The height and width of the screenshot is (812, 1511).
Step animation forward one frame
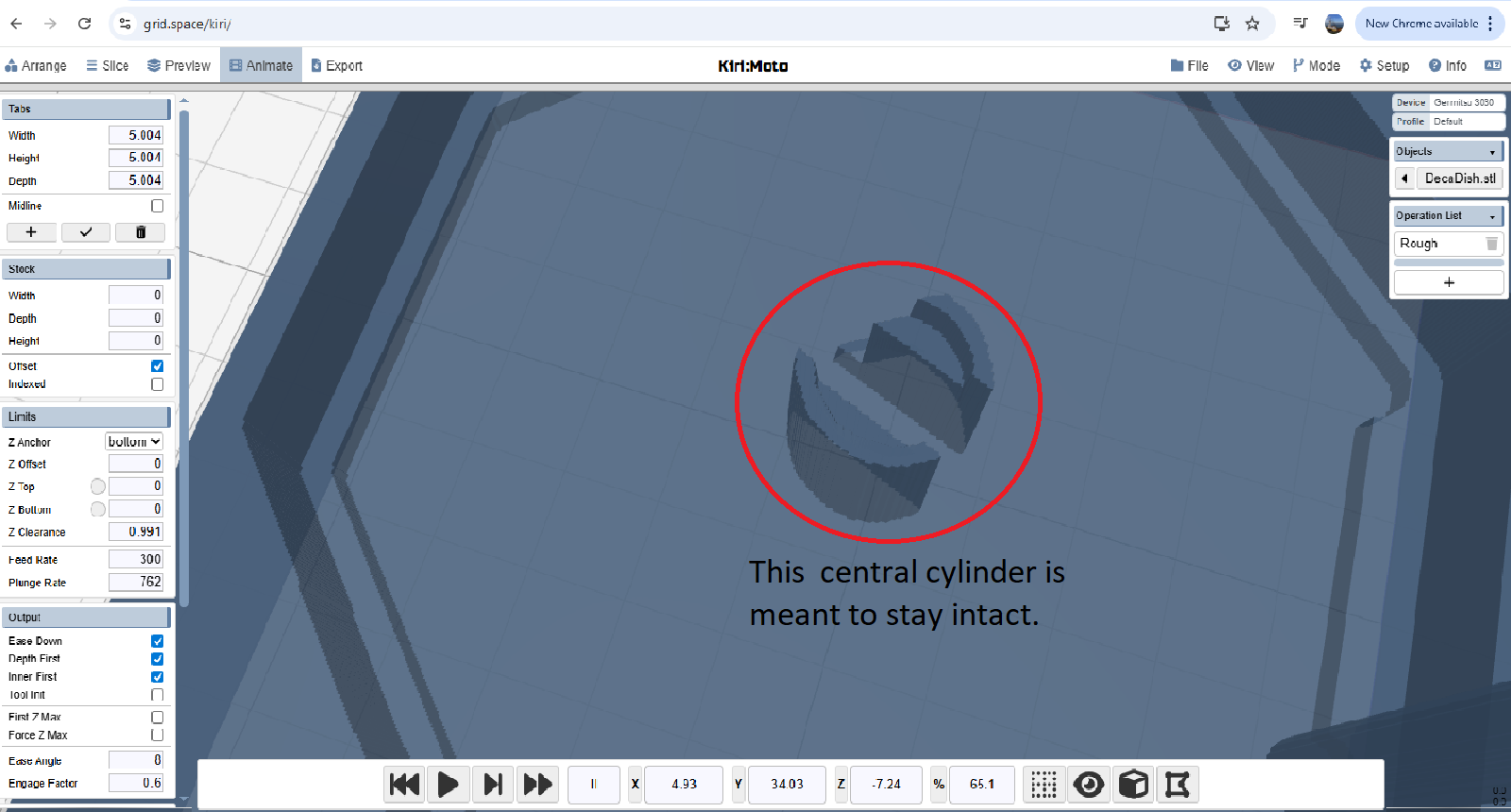(493, 785)
